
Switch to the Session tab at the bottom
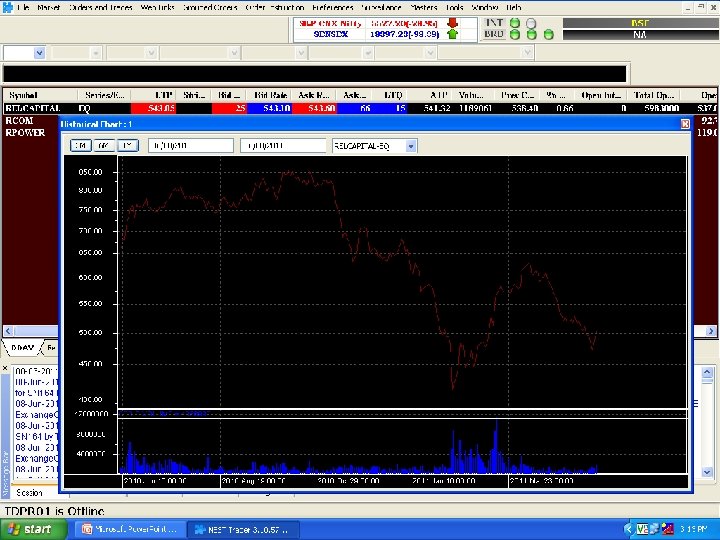pos(29,493)
